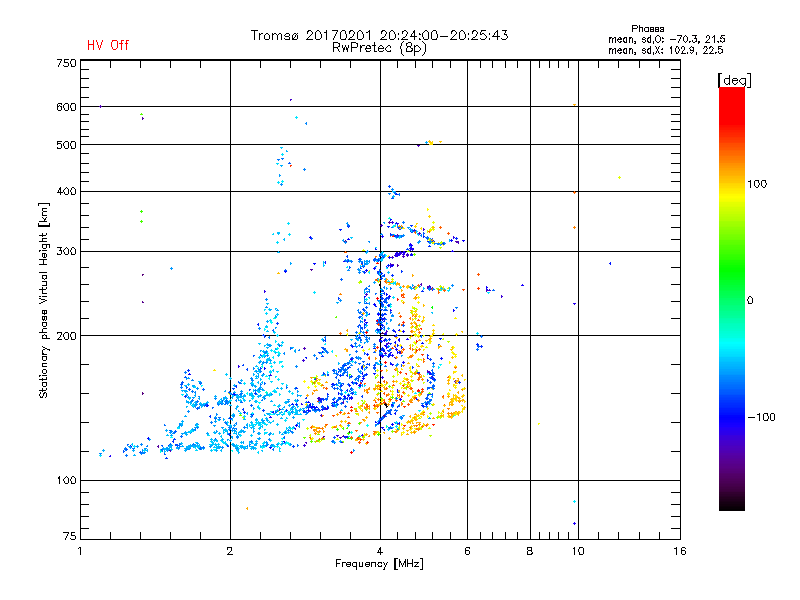Click the 'RwPretec (8p)' subtitle

379,48
